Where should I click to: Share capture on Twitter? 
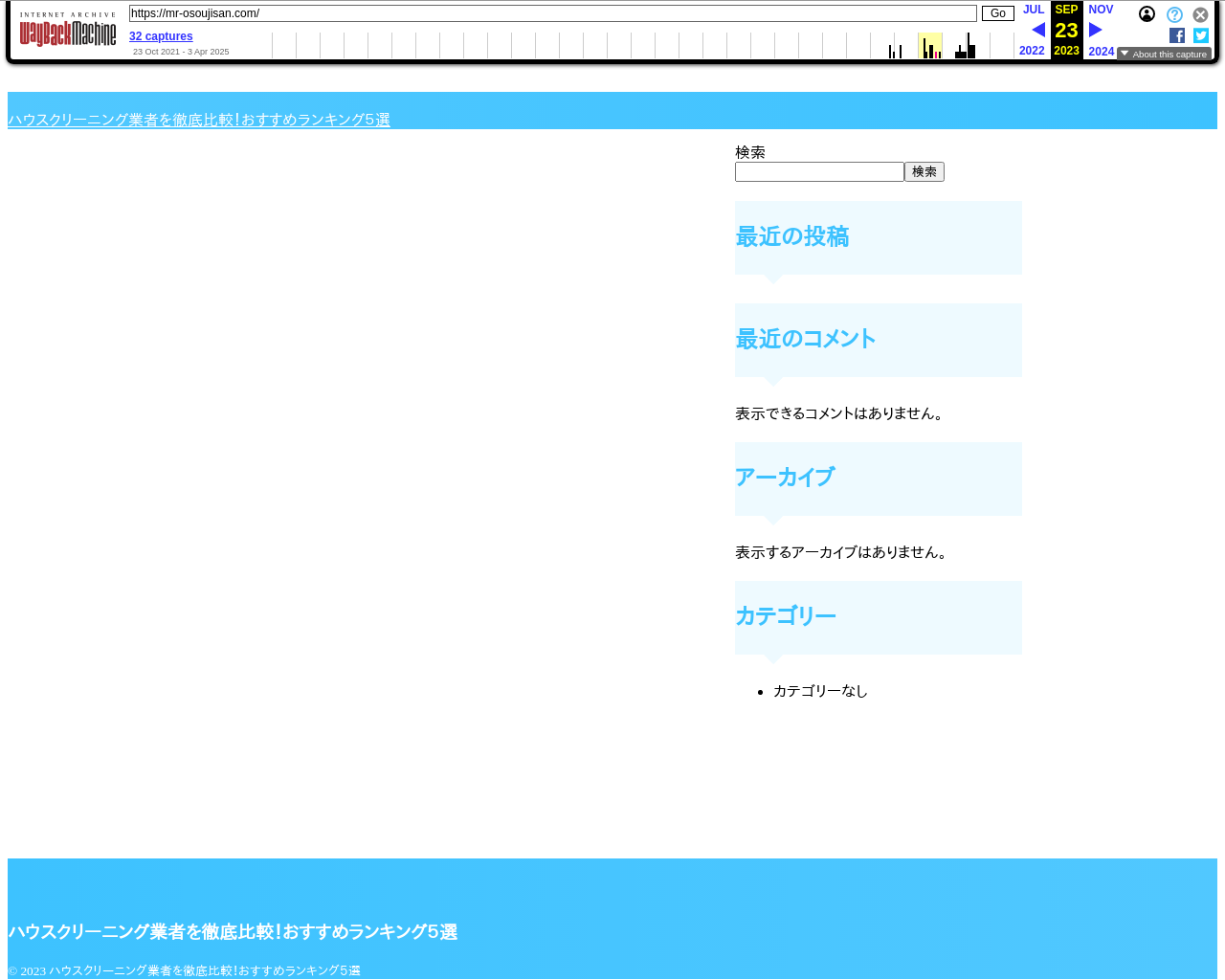pyautogui.click(x=1201, y=35)
